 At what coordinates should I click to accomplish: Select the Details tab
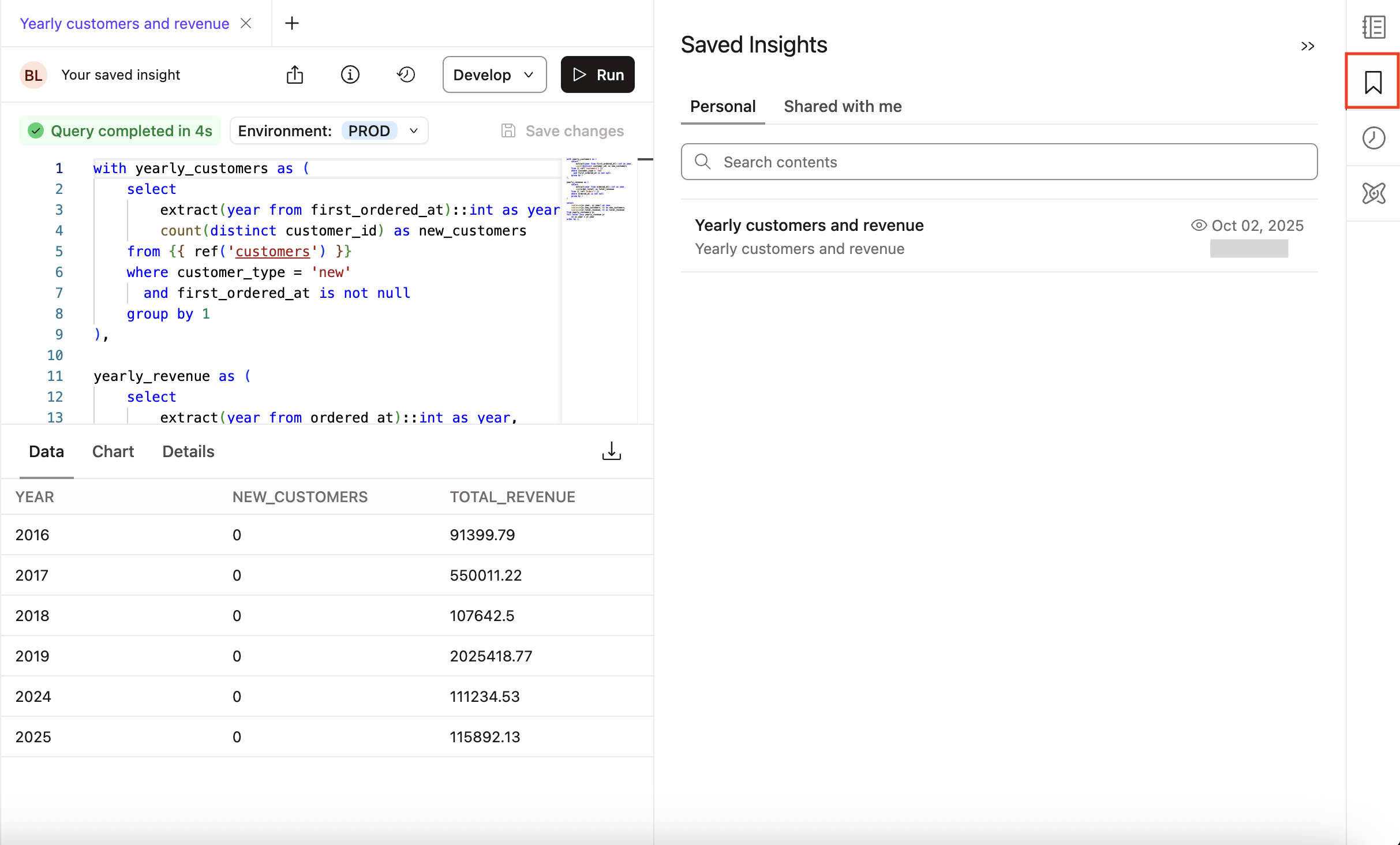(188, 451)
